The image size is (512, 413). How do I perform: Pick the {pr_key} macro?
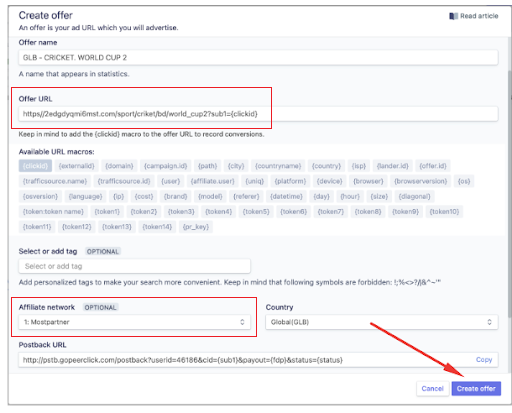(x=196, y=227)
